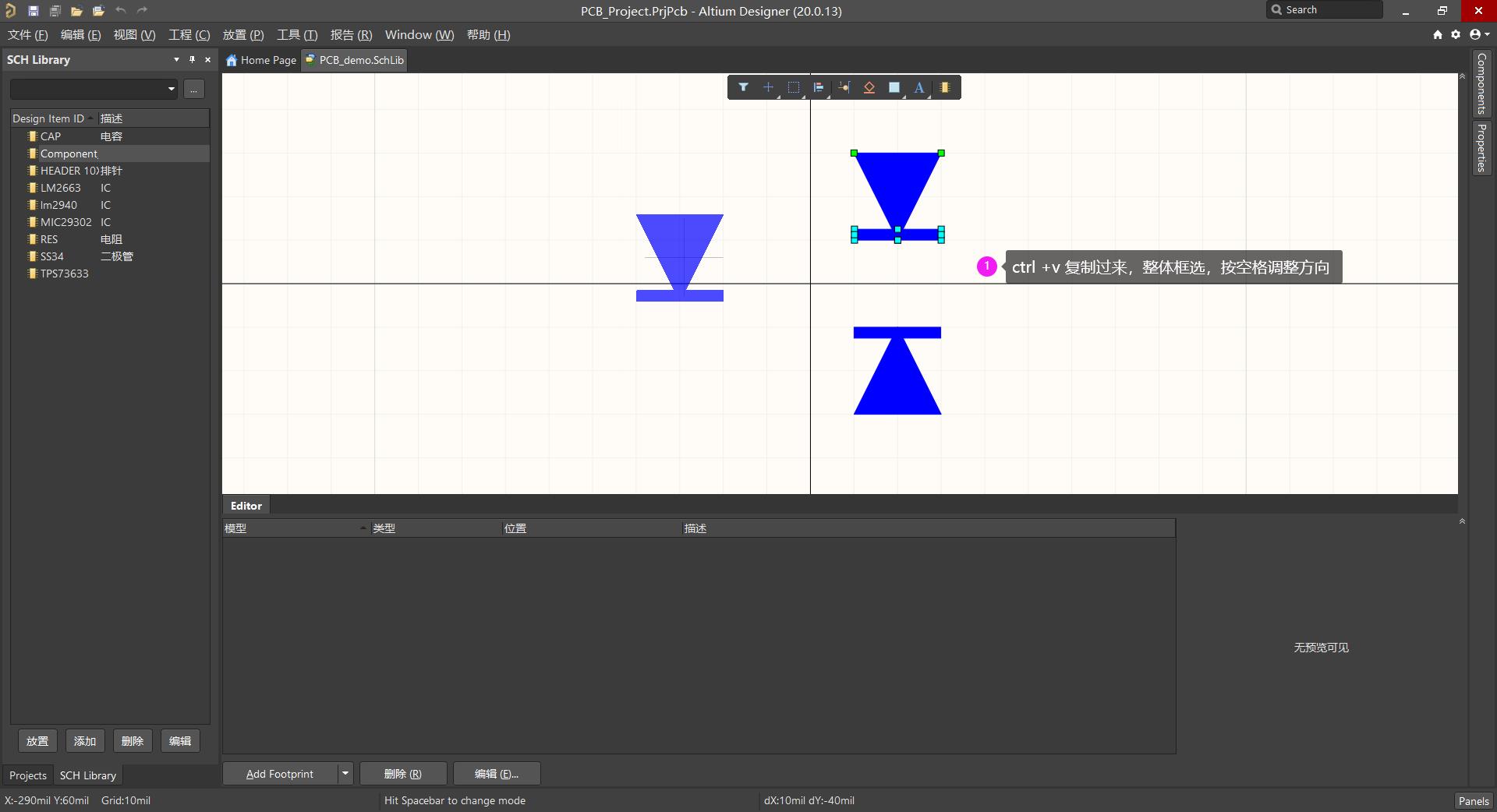Open the 报告 (R) menu
Image resolution: width=1497 pixels, height=812 pixels.
click(x=351, y=35)
